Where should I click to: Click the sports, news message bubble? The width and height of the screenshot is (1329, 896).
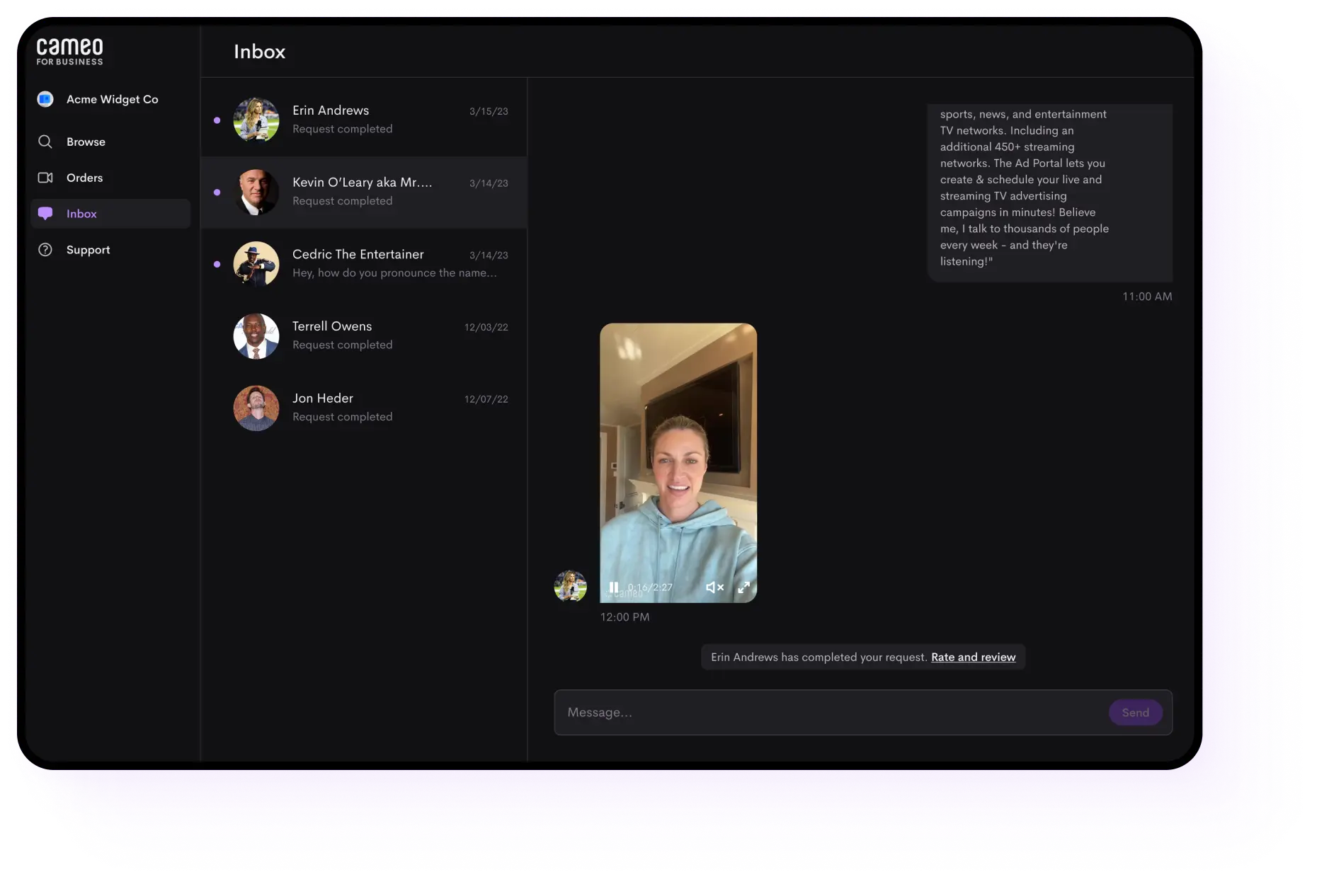[1050, 193]
